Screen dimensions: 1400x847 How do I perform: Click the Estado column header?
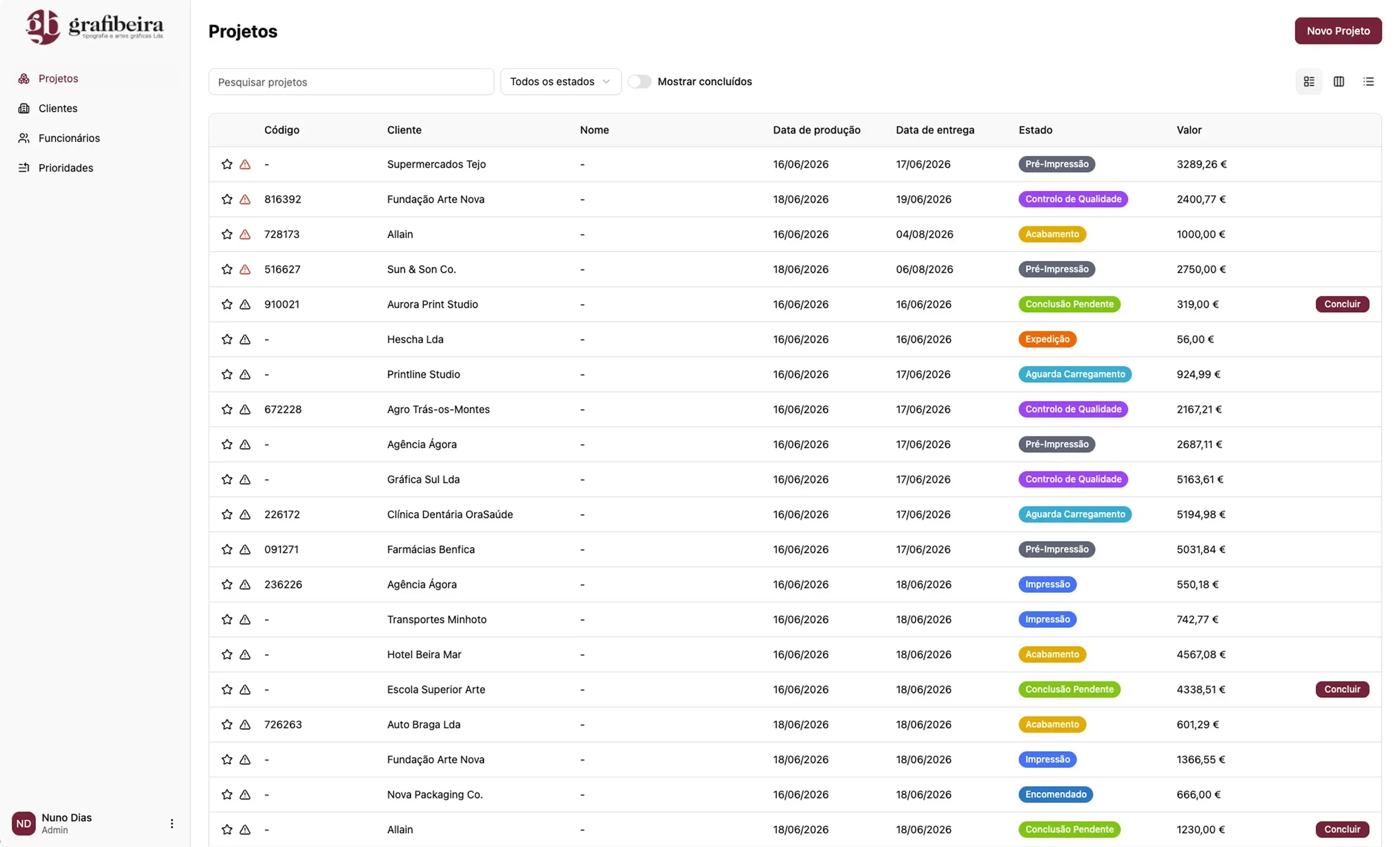click(x=1035, y=130)
